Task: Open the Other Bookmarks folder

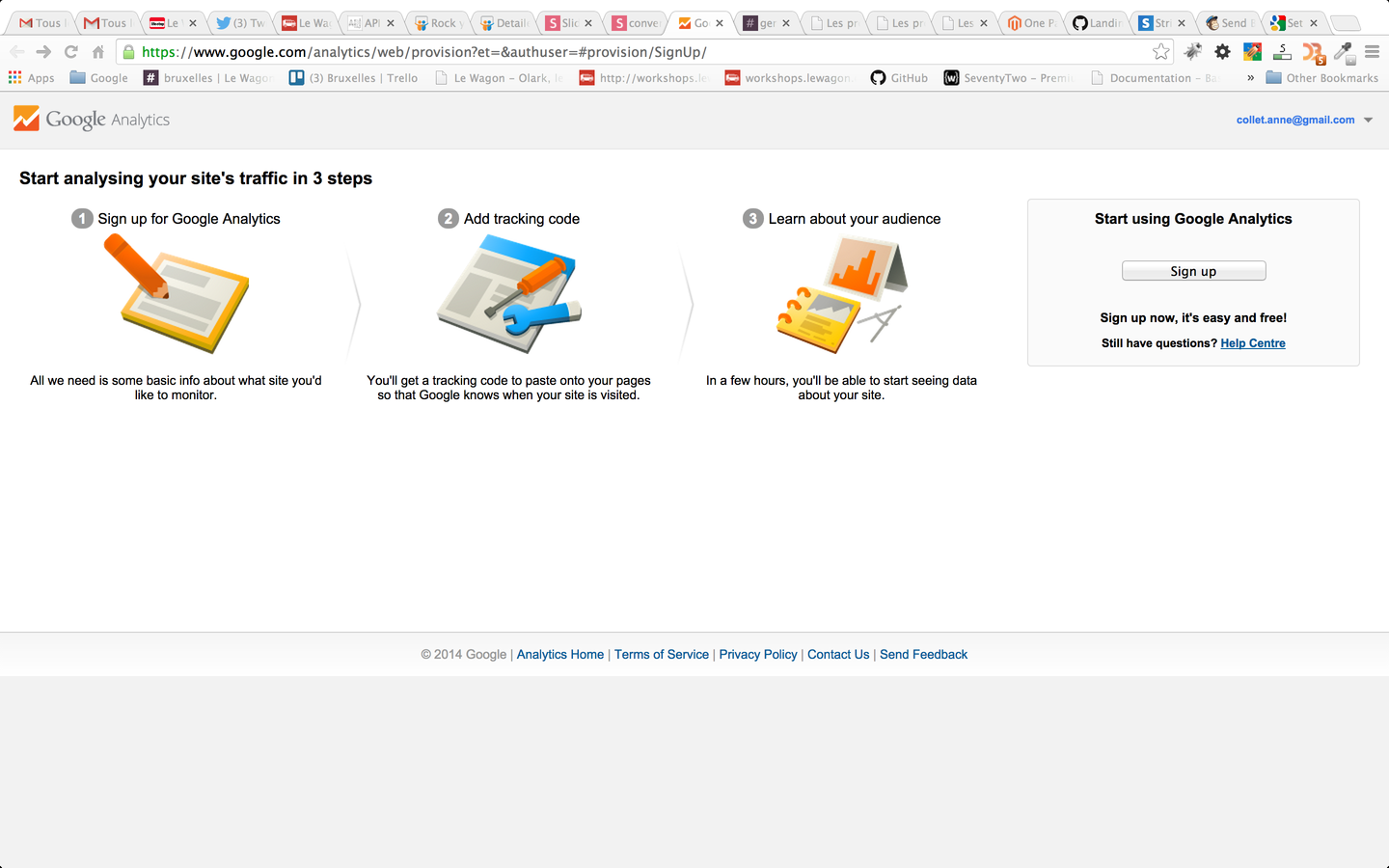Action: coord(1322,78)
